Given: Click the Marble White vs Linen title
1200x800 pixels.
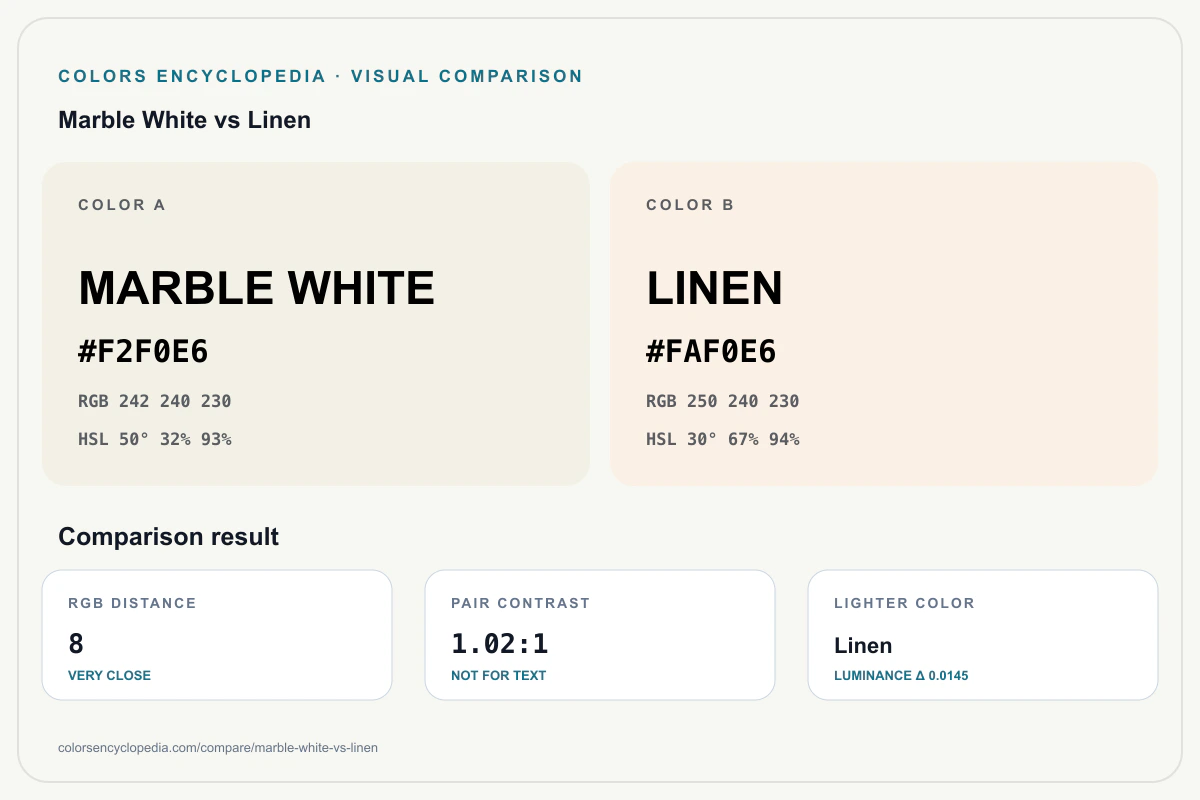Looking at the screenshot, I should (185, 120).
